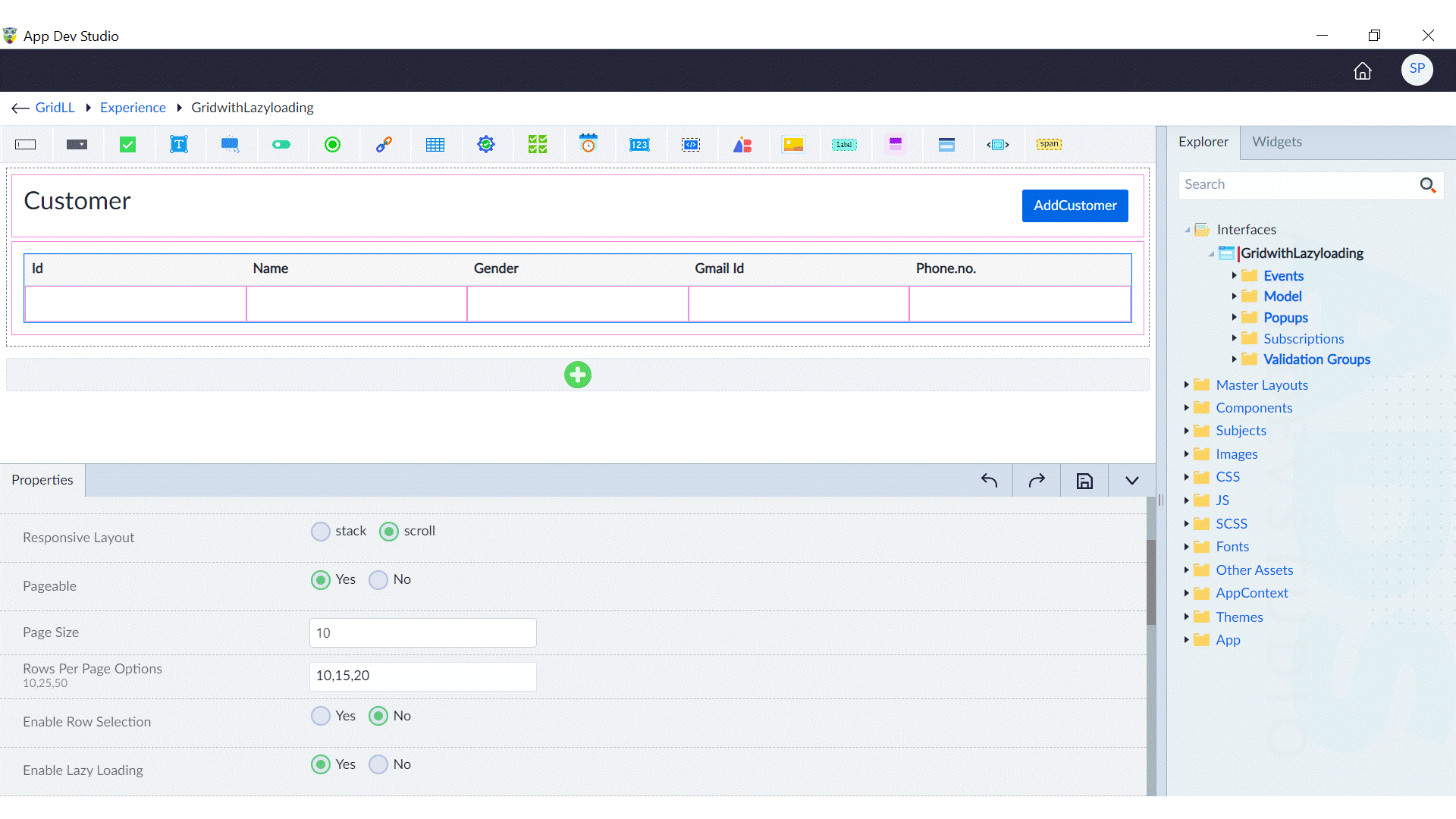Set Pageable to Yes

321,579
